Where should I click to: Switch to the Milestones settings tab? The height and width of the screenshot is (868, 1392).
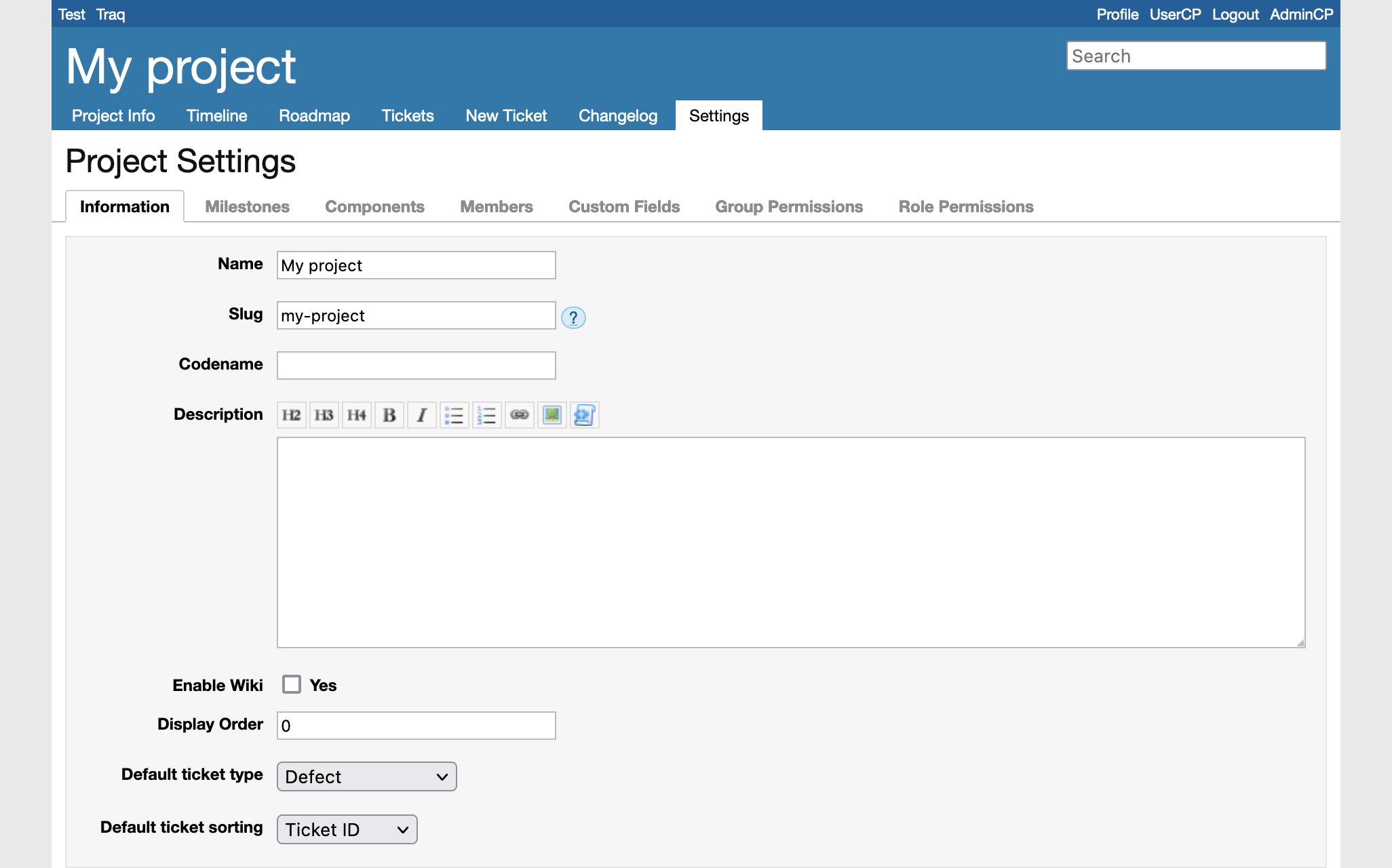pyautogui.click(x=247, y=207)
